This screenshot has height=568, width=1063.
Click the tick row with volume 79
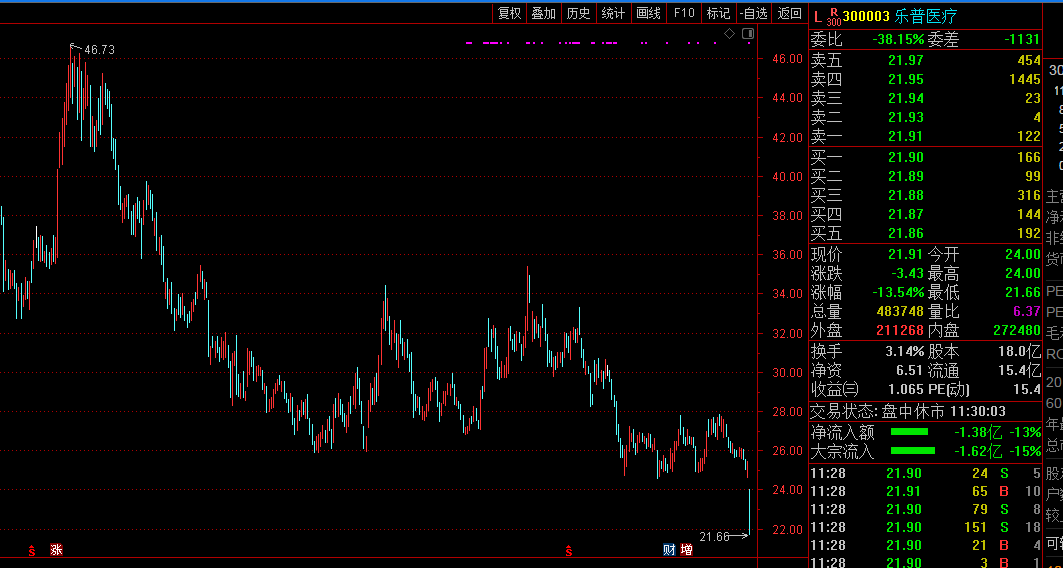click(925, 509)
